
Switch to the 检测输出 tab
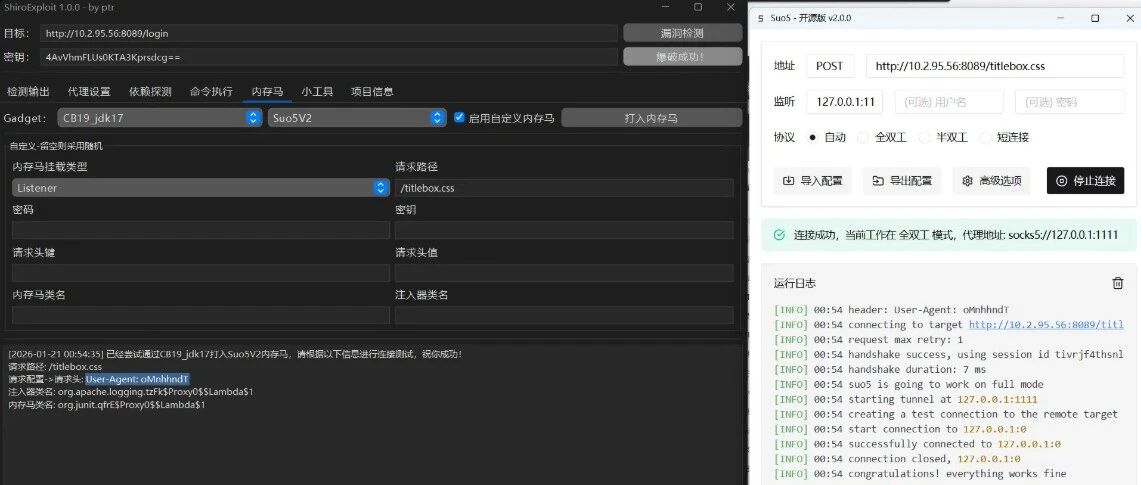(x=28, y=92)
